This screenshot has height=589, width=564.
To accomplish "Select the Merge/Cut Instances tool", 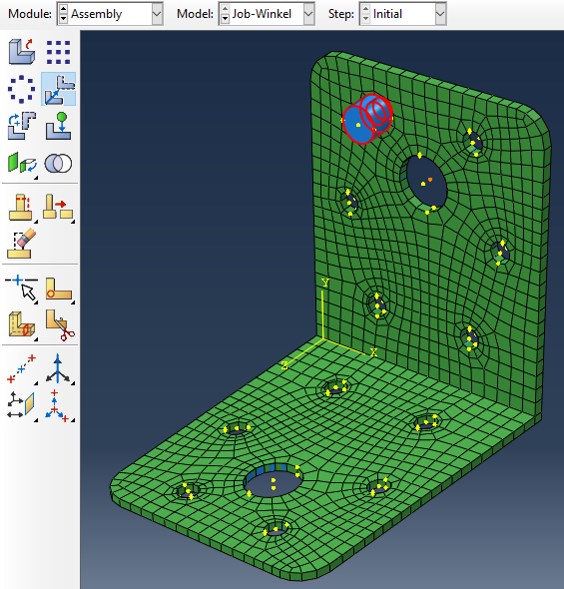I will tap(58, 163).
